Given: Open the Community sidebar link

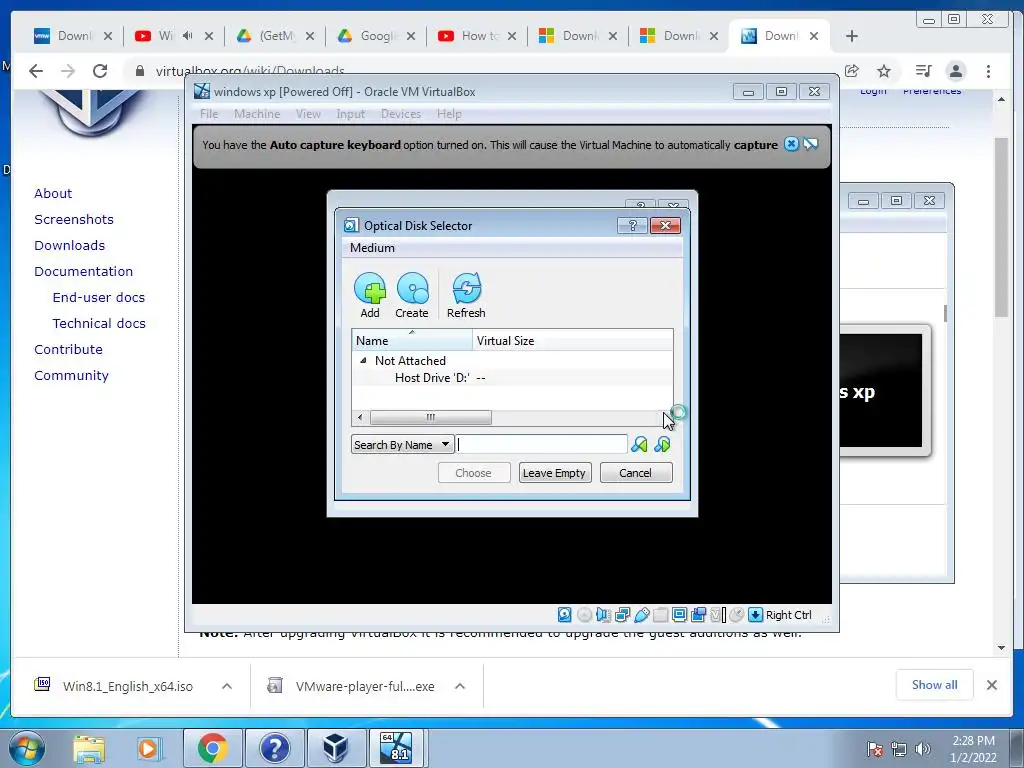Looking at the screenshot, I should pos(71,376).
